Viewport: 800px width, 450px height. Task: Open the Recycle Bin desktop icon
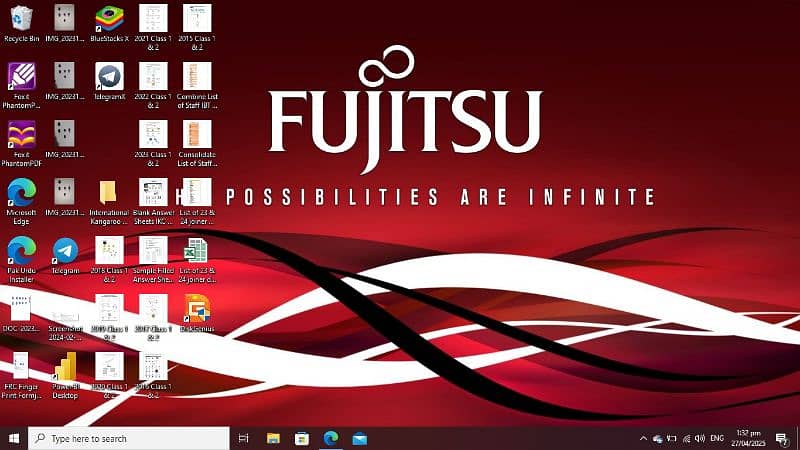[x=21, y=23]
